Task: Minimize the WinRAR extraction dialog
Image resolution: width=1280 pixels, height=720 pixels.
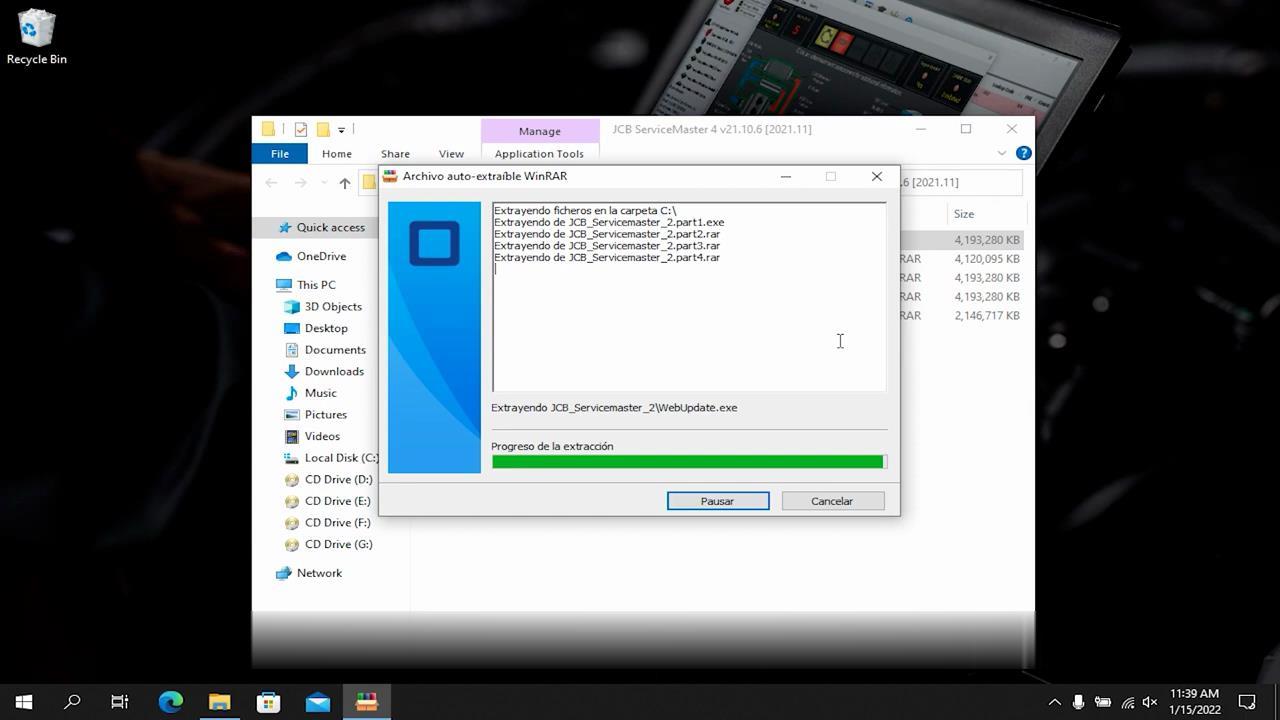Action: pos(786,176)
